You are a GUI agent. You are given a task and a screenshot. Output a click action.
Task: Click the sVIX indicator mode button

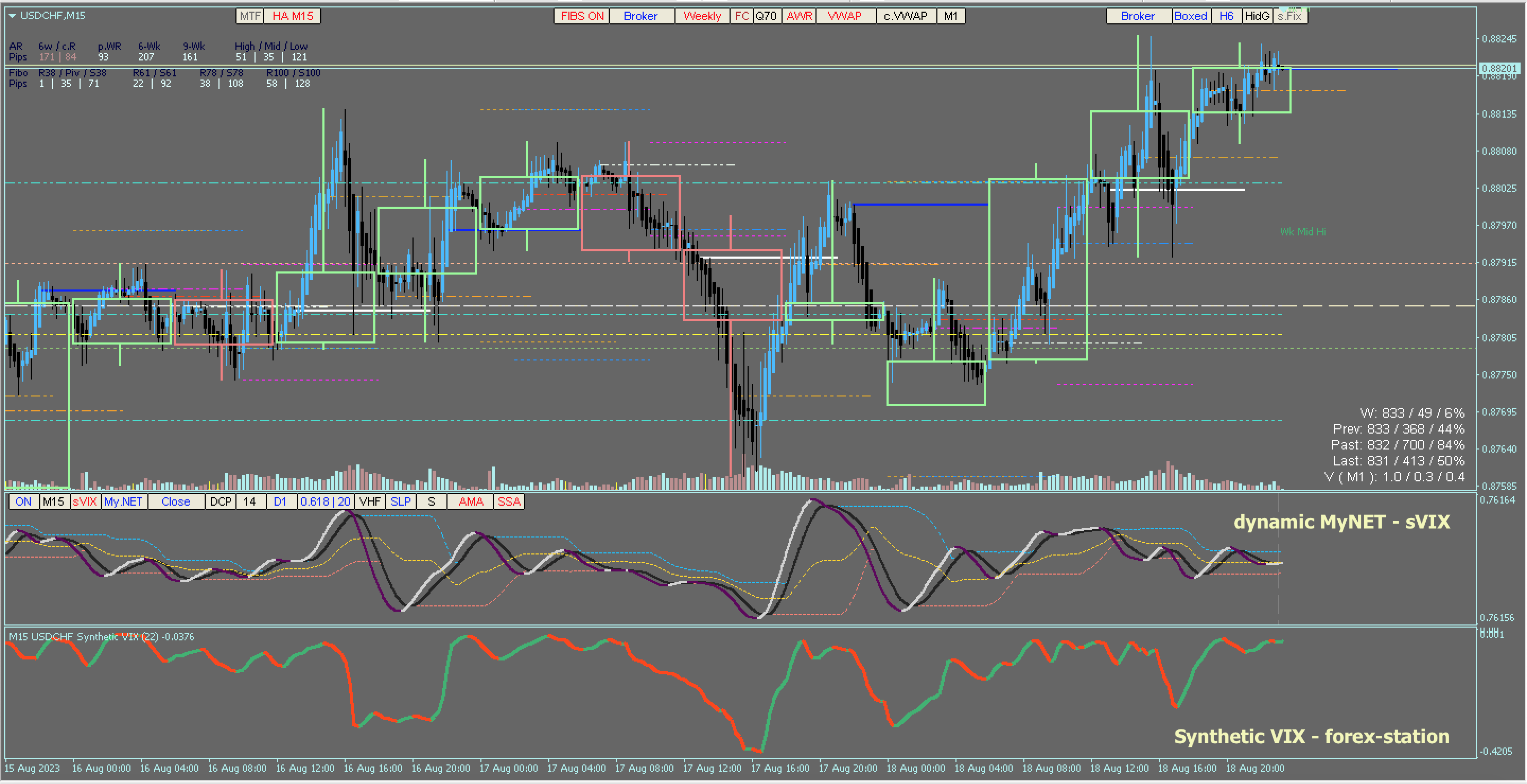click(84, 501)
